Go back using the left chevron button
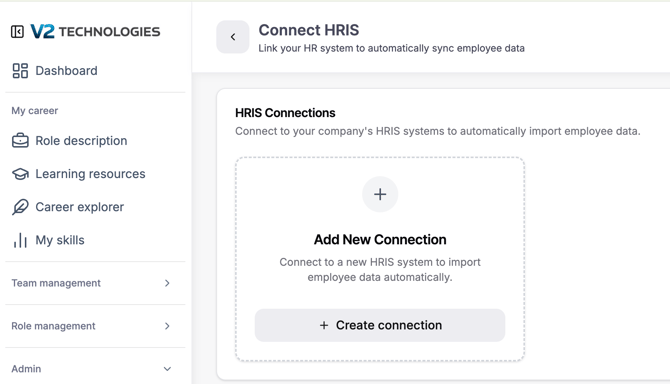 coord(233,37)
